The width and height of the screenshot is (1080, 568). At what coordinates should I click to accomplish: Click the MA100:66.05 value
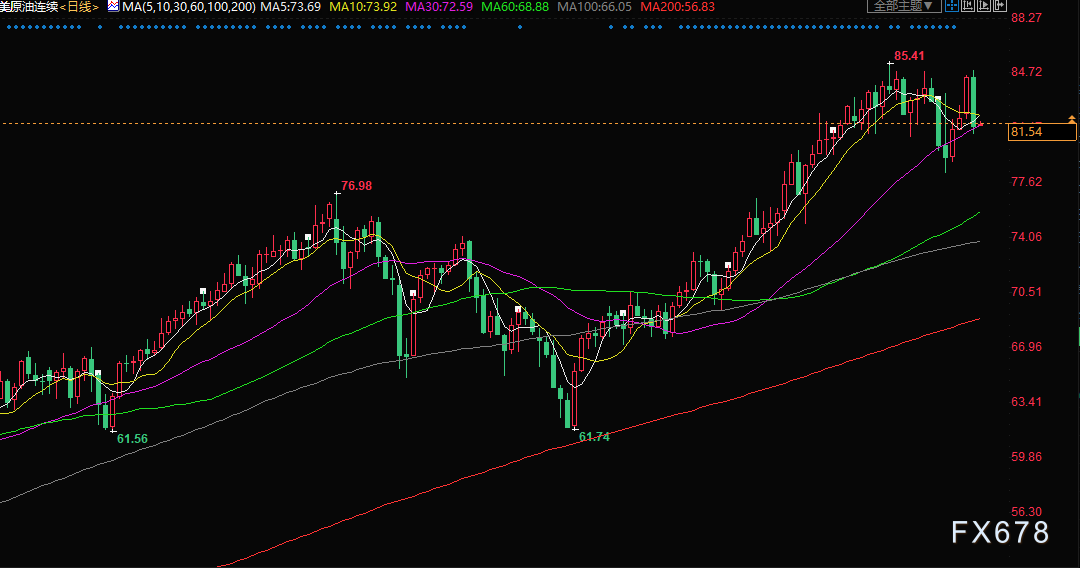(x=594, y=7)
